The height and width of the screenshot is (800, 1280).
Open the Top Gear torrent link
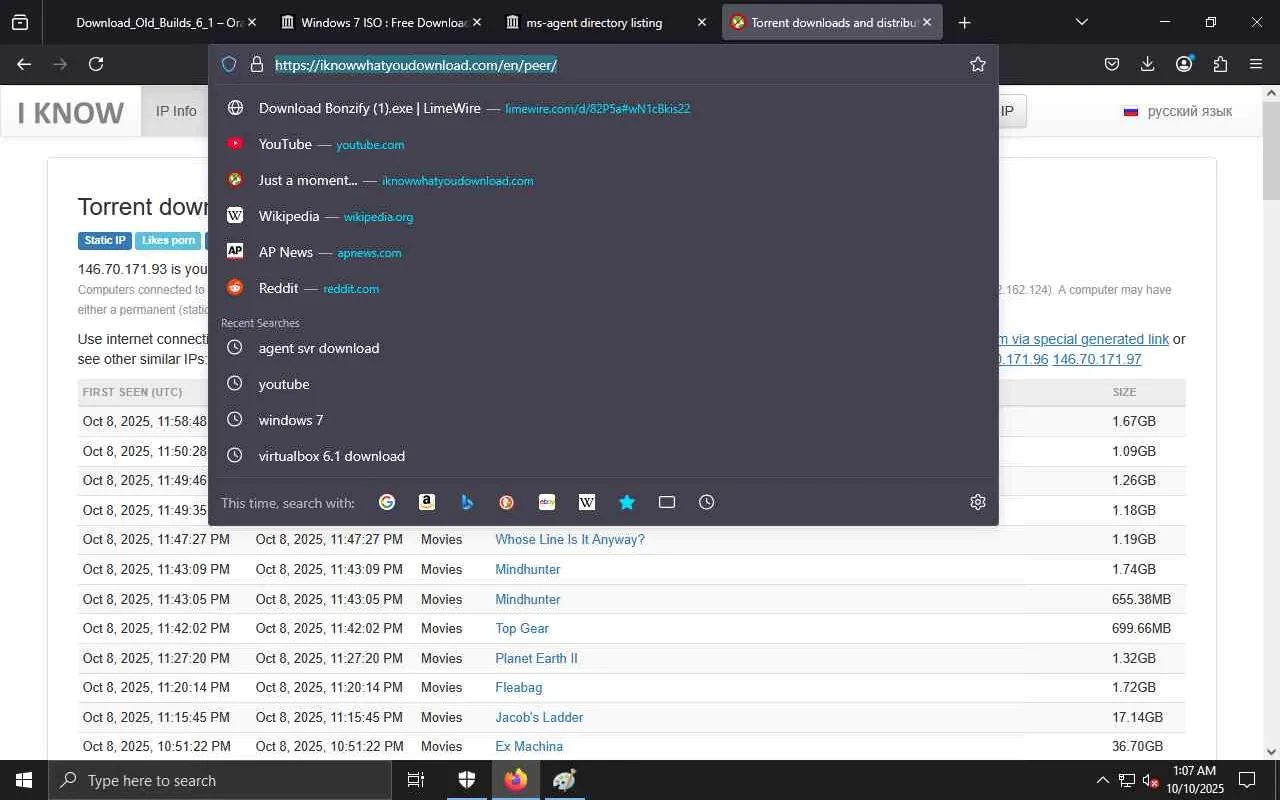tap(522, 628)
